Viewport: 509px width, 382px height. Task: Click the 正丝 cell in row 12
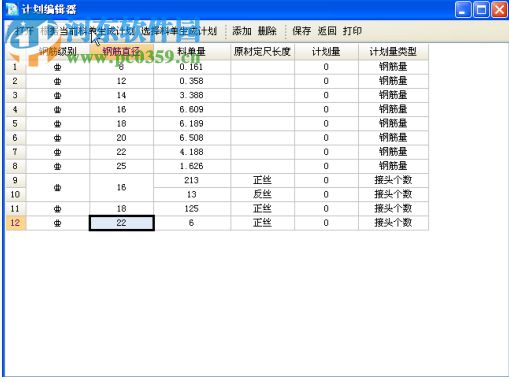tap(262, 223)
